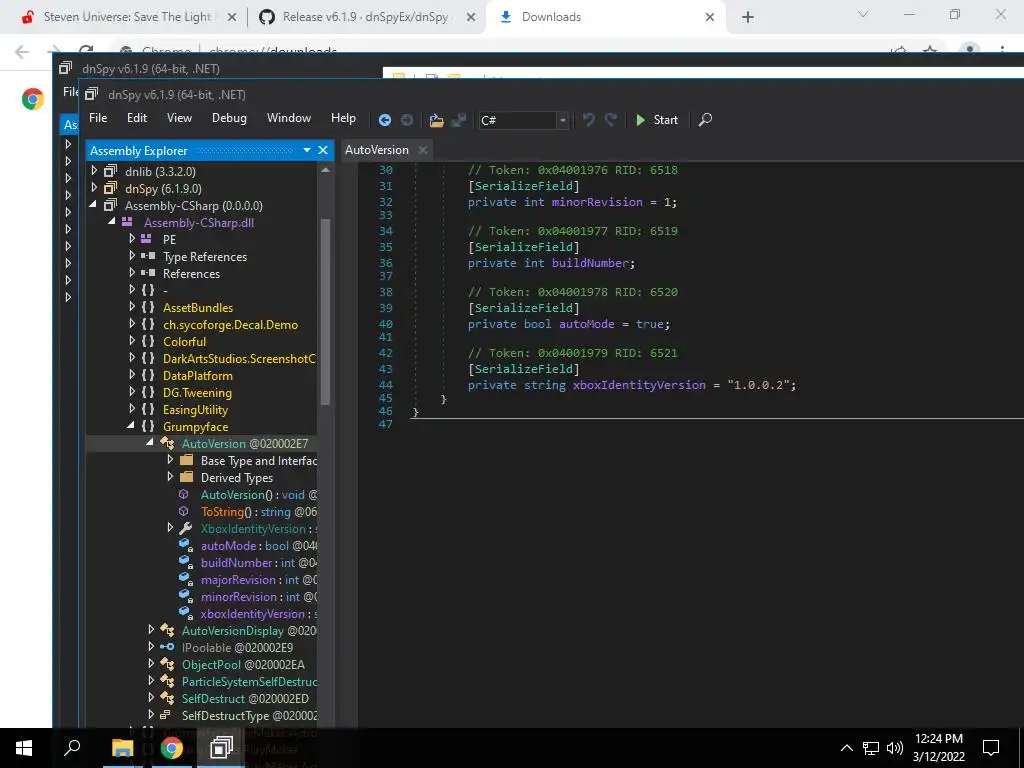
Task: Click xboxIdentityVersion in code line 44
Action: pos(639,385)
